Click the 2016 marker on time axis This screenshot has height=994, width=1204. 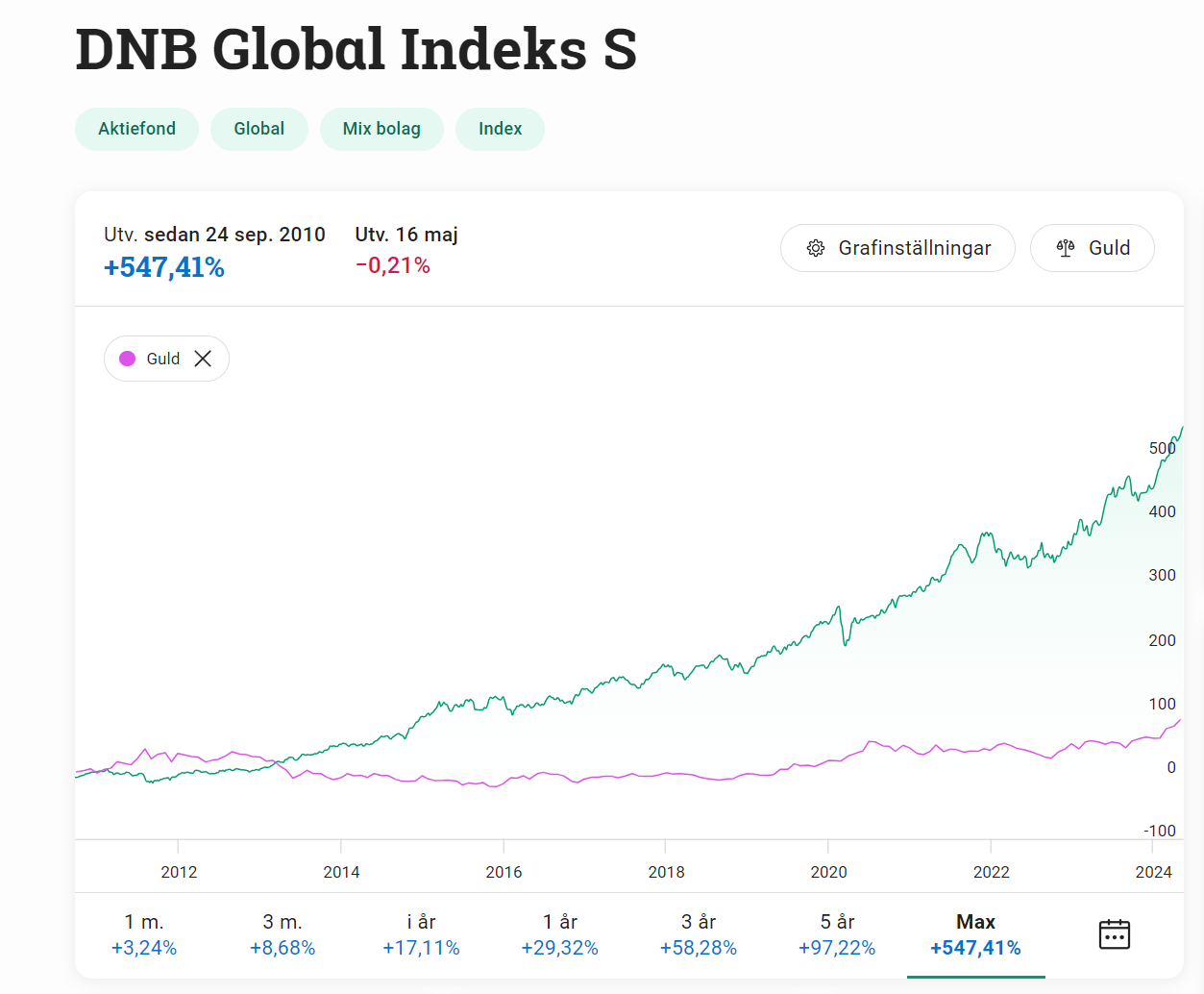[504, 872]
